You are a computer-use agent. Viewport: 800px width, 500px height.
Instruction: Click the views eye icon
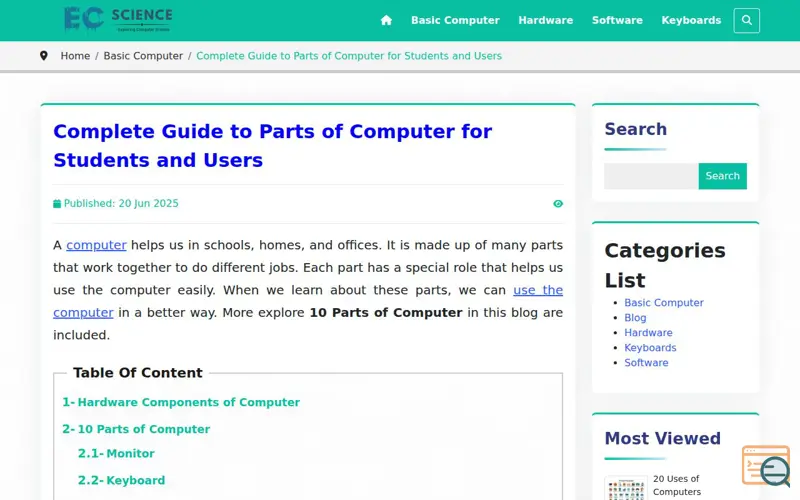(558, 204)
